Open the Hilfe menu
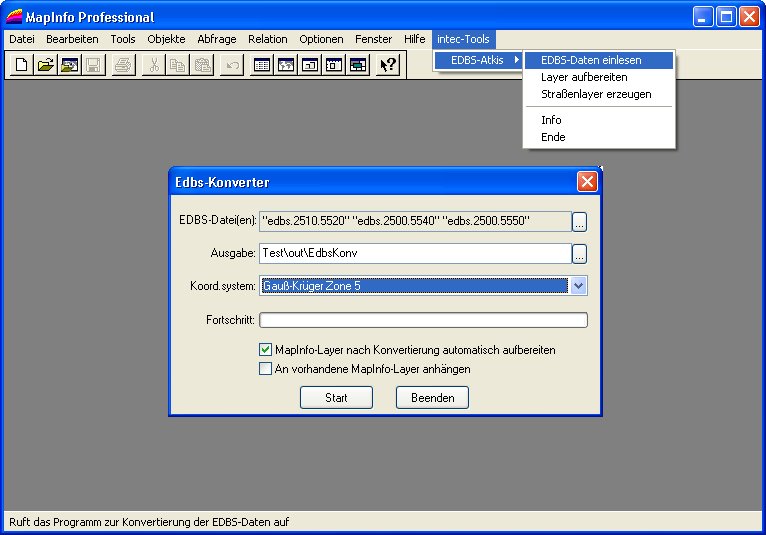Image resolution: width=766 pixels, height=535 pixels. [415, 39]
